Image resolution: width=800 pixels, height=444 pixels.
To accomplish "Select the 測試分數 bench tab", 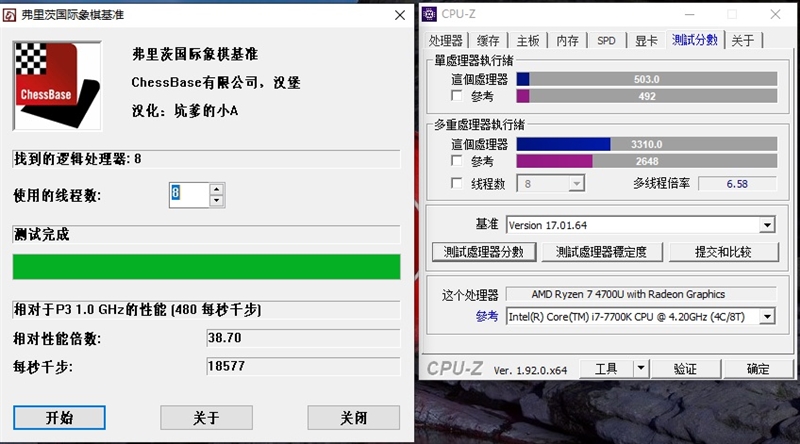I will [x=695, y=40].
